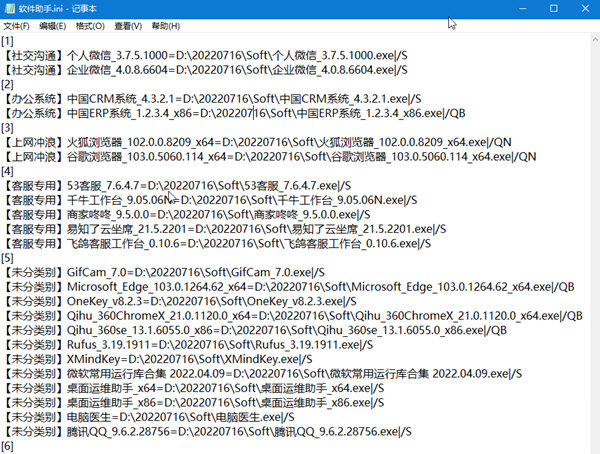Click the 腾讯QQ_9.6.2.28756 line
This screenshot has height=454, width=600.
207,431
